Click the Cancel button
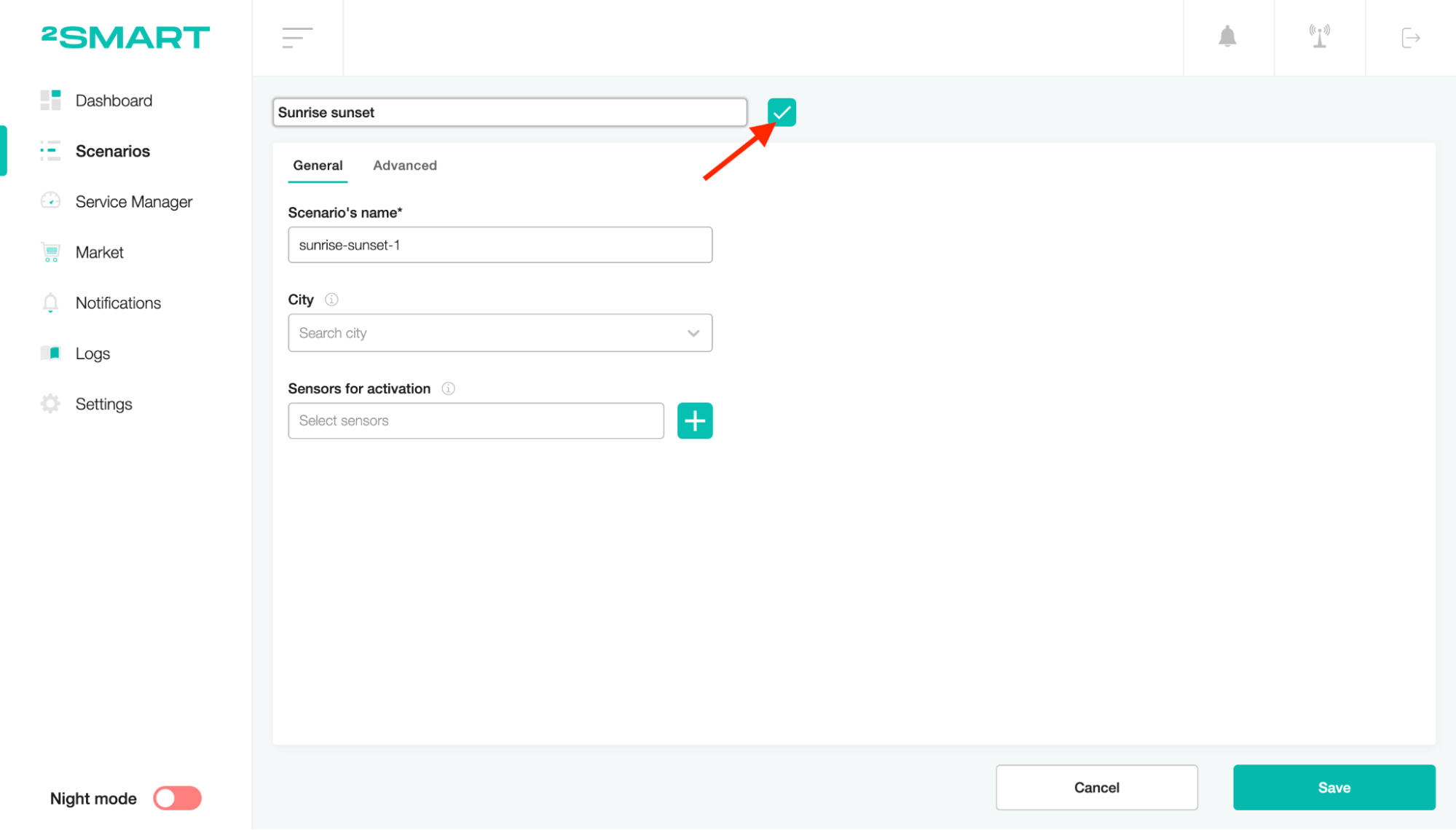The image size is (1456, 830). pyautogui.click(x=1096, y=787)
